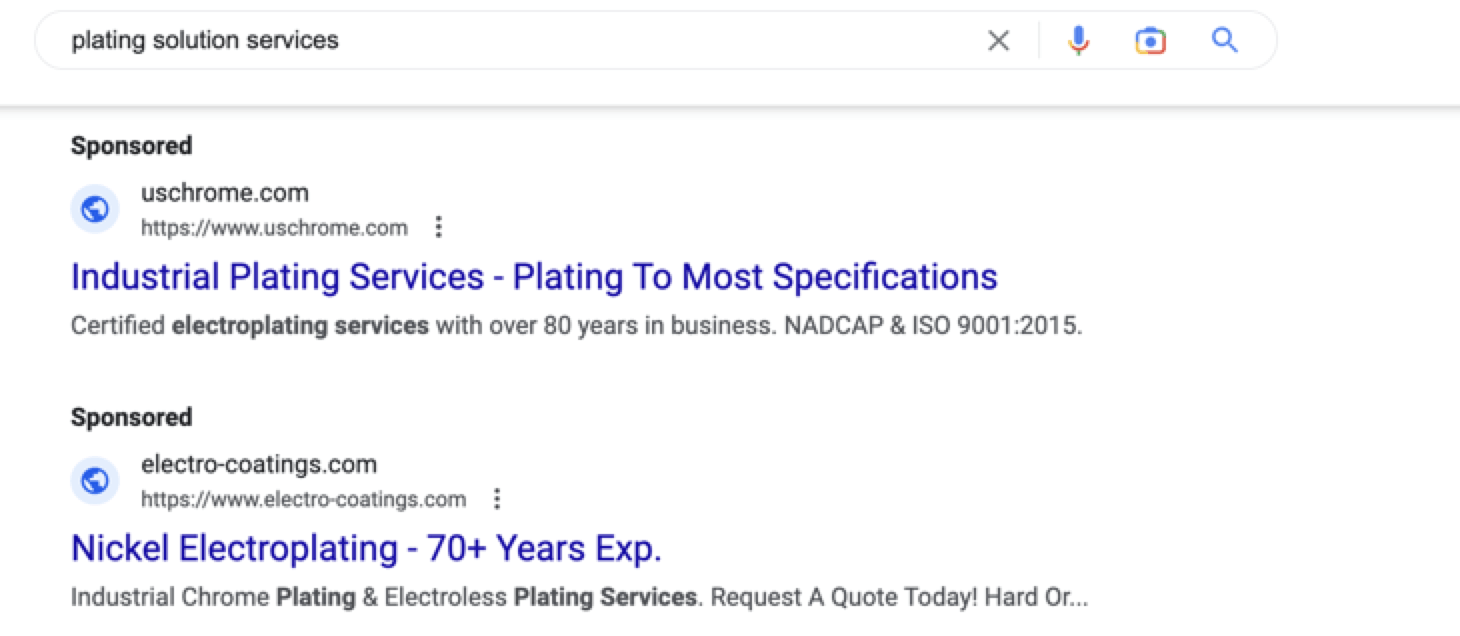The height and width of the screenshot is (636, 1460).
Task: Click the blue magnifier search icon
Action: 1225,41
